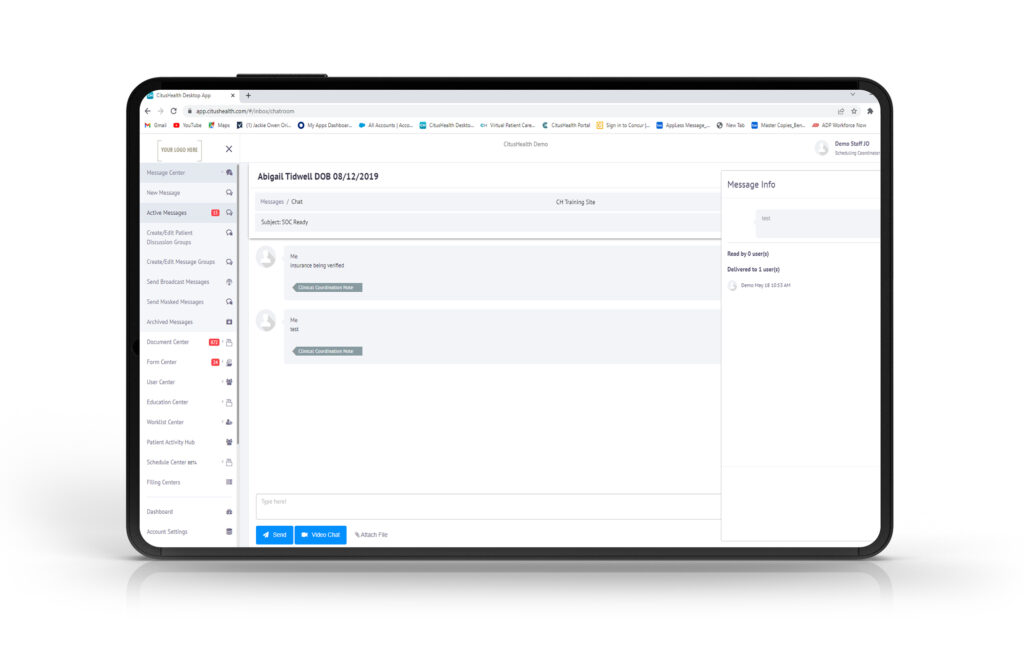The image size is (1024, 647).
Task: Open Active Messages in the sidebar
Action: click(x=167, y=213)
